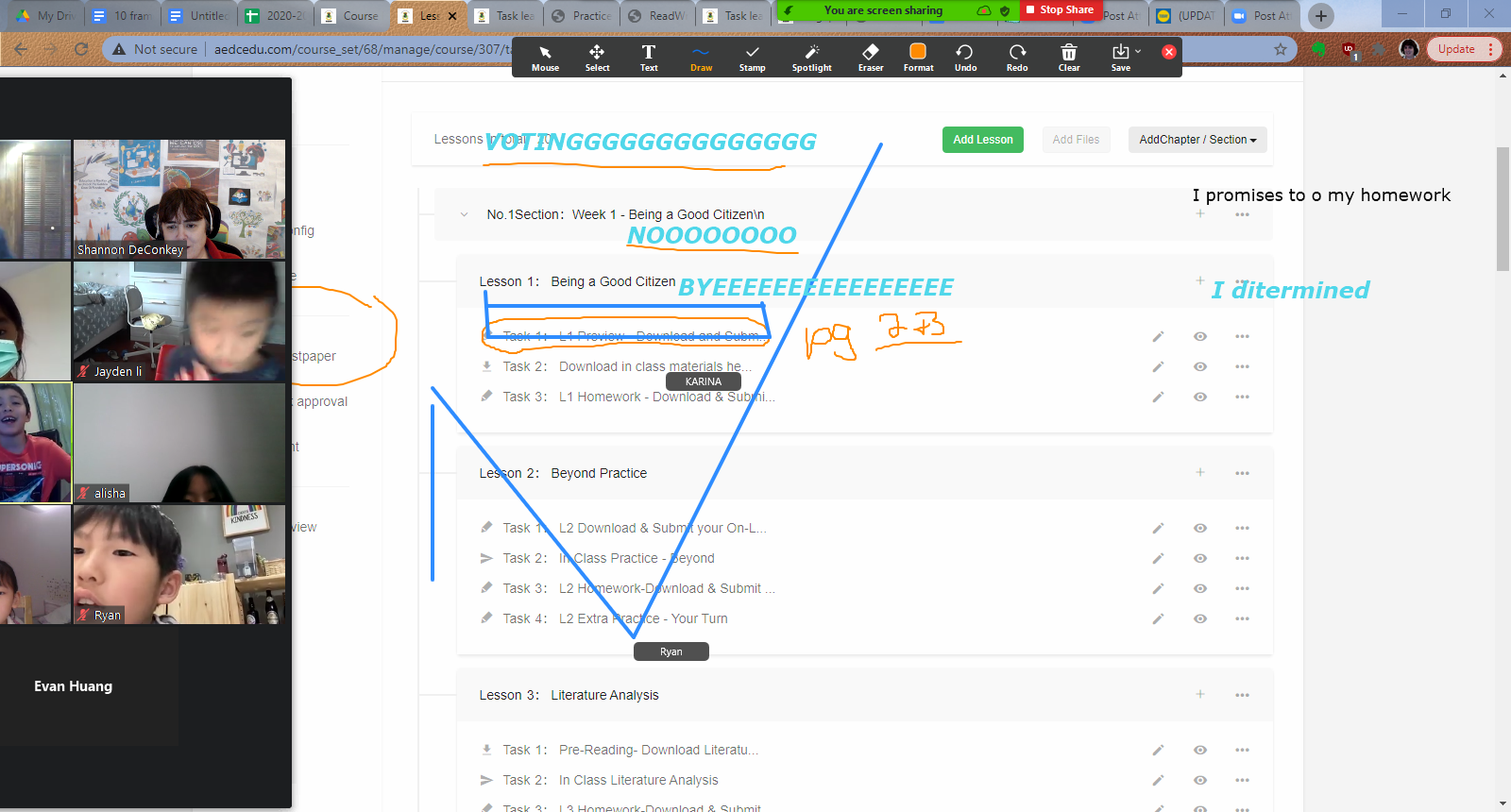This screenshot has height=812, width=1511.
Task: Edit In Class Practice - Beyond task
Action: [1158, 558]
